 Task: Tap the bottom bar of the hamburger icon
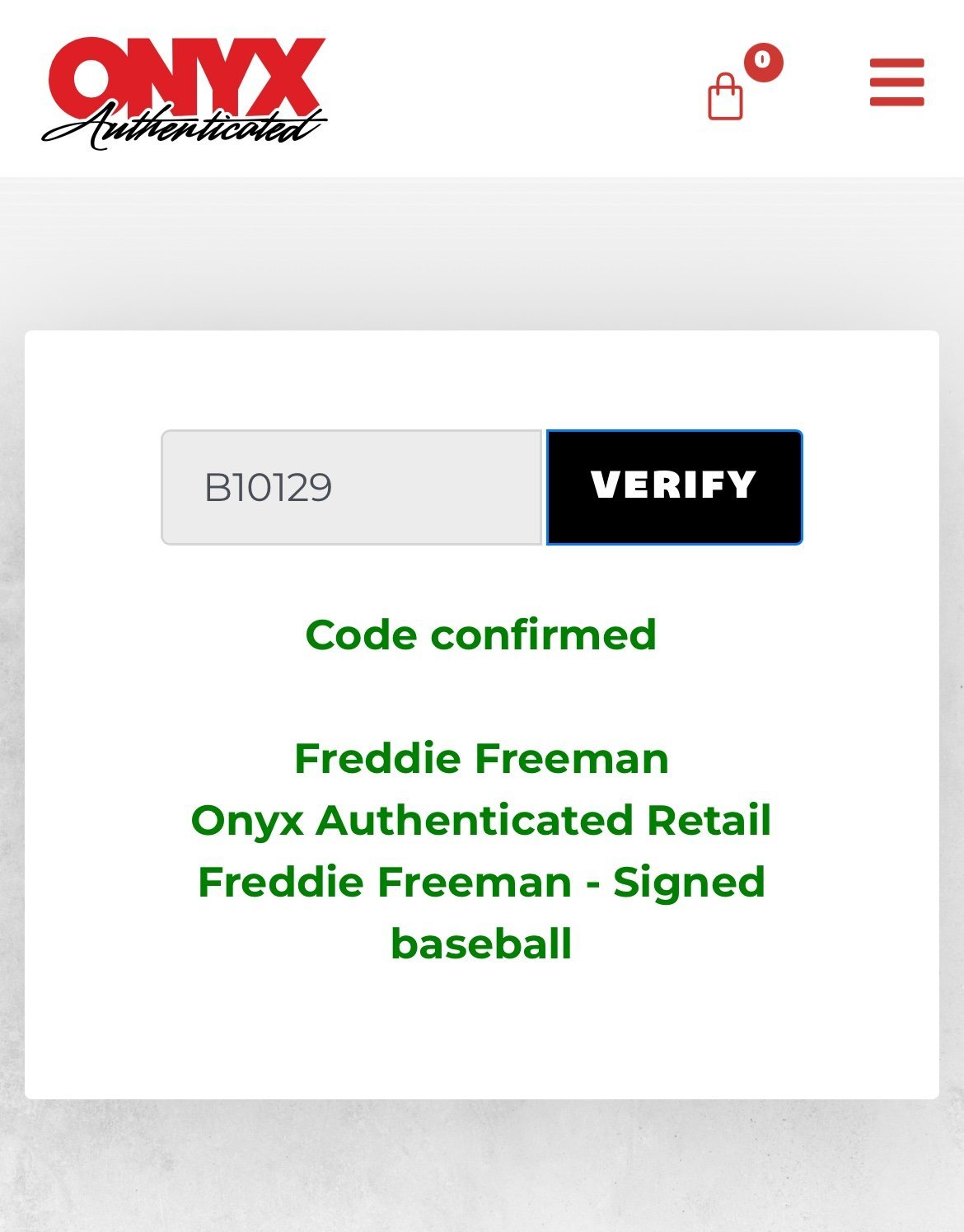click(896, 101)
